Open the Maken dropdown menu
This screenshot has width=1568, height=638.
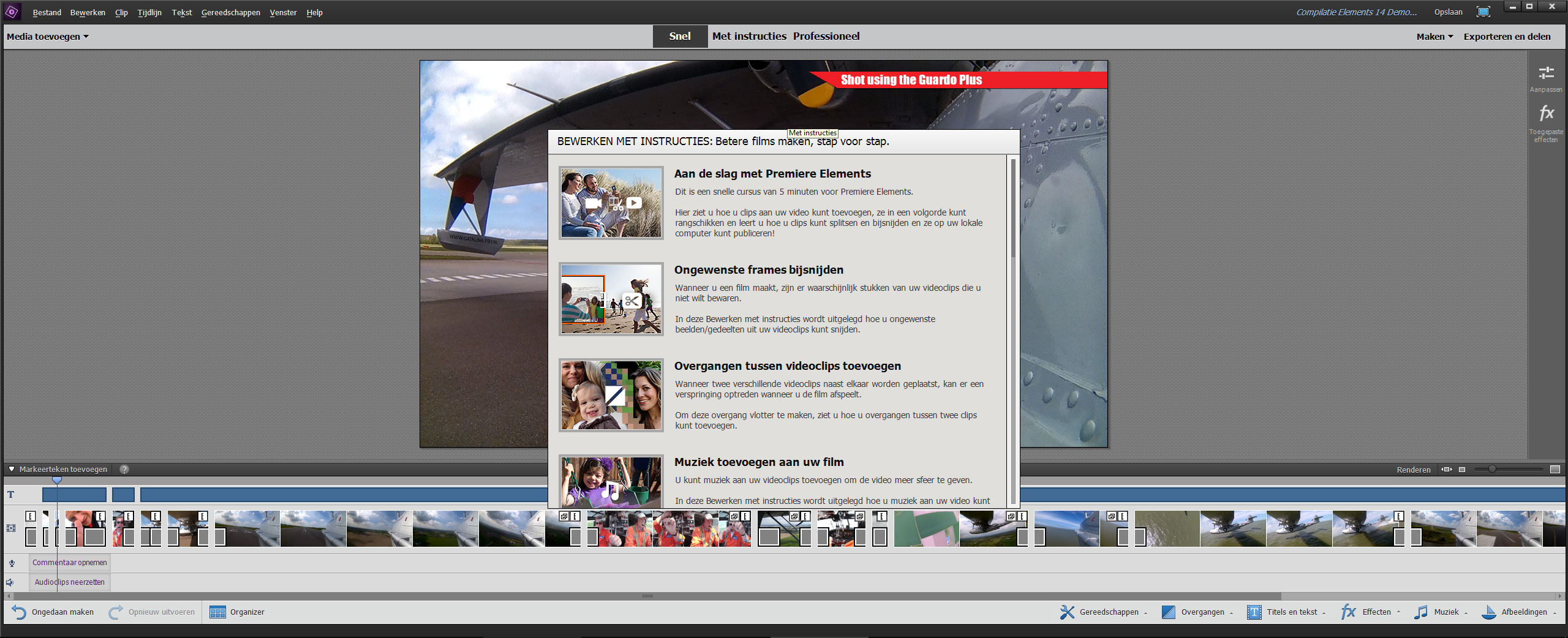pos(1434,37)
